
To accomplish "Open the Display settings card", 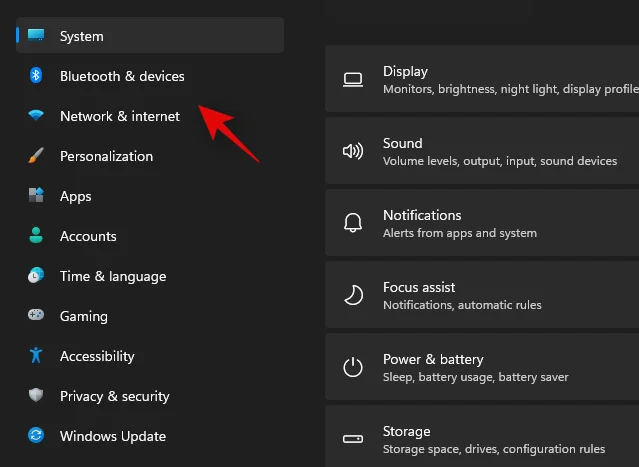I will click(482, 79).
